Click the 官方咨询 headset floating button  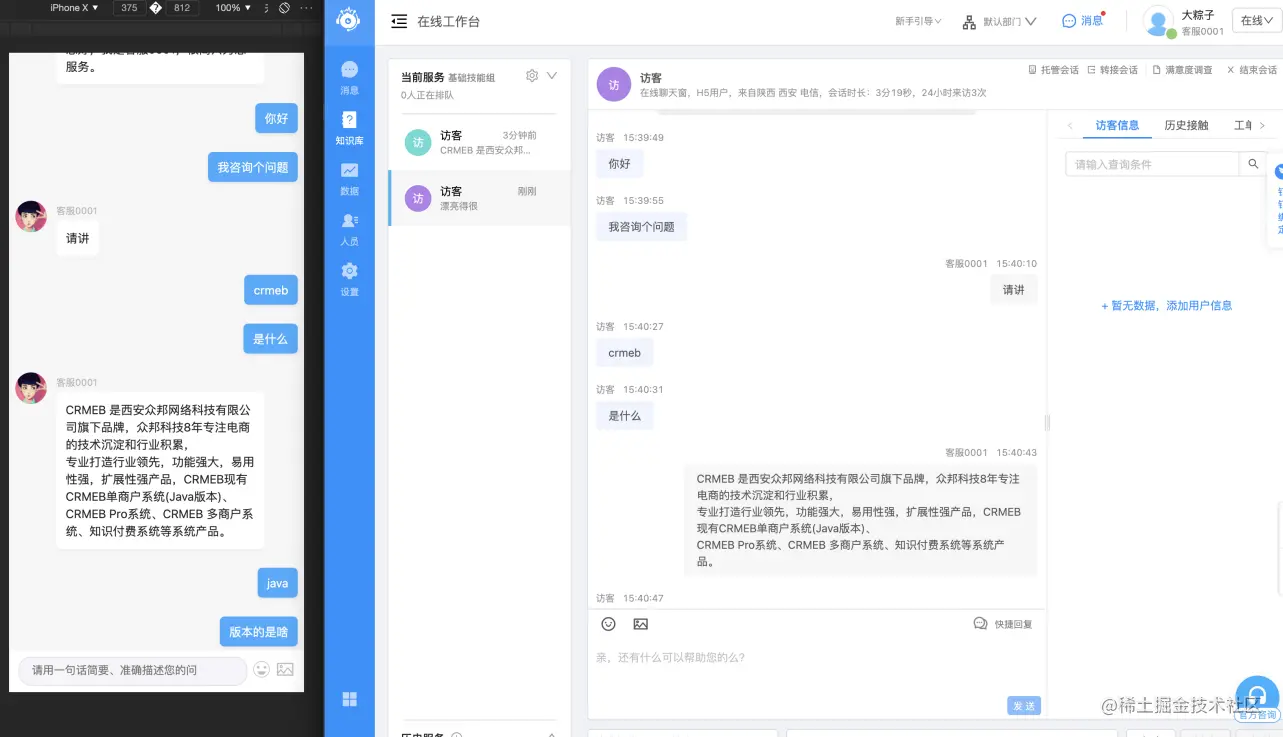pyautogui.click(x=1257, y=699)
